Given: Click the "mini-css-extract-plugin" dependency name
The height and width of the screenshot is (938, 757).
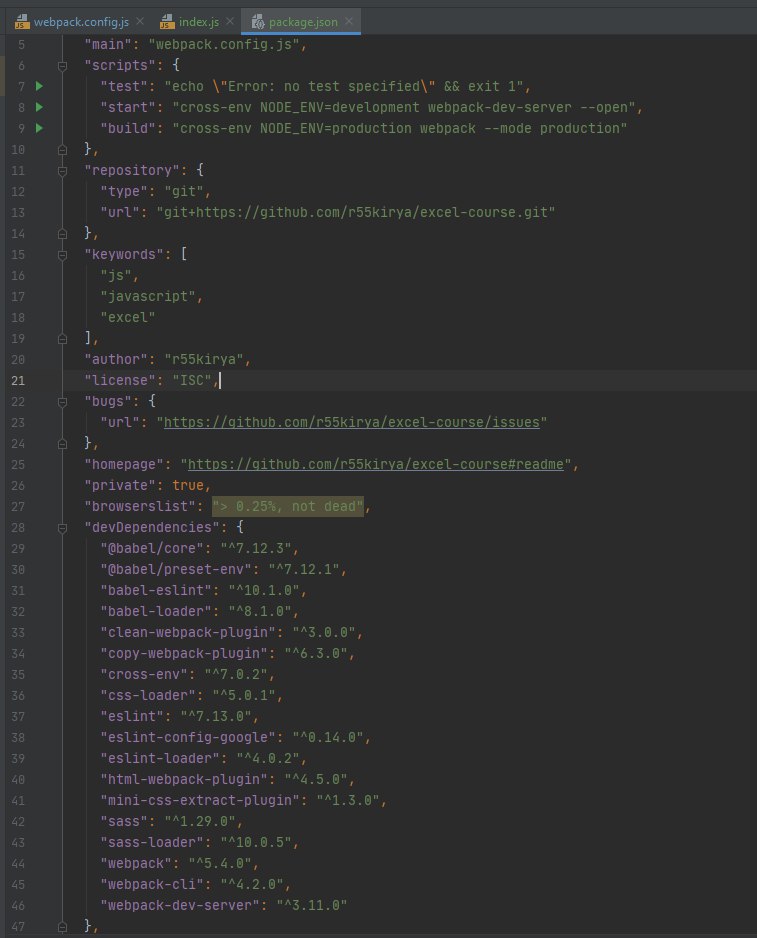Looking at the screenshot, I should 200,800.
